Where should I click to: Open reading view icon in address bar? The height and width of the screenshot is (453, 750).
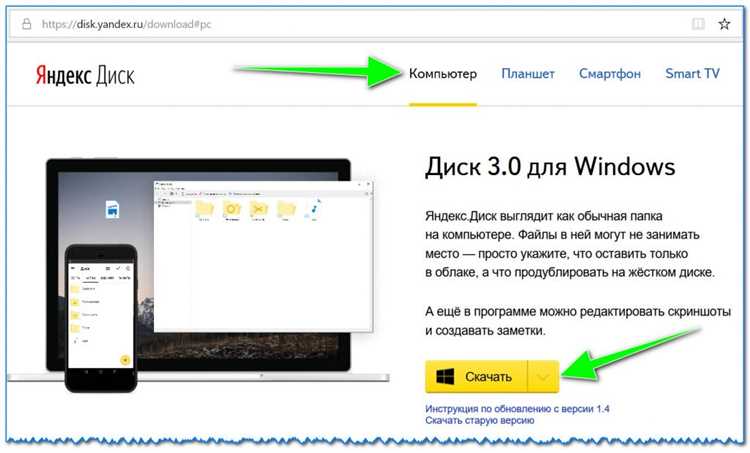click(699, 20)
